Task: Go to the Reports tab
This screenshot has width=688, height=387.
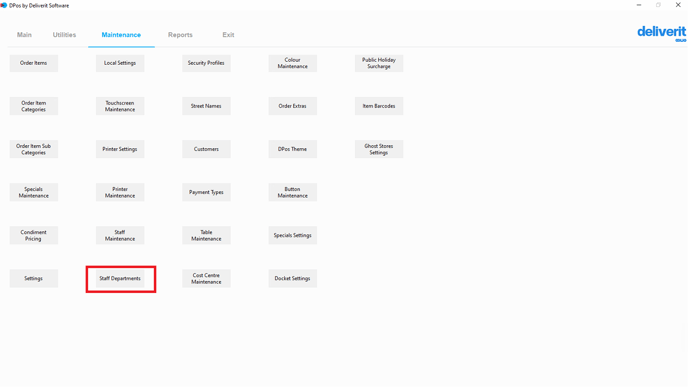Action: [180, 35]
